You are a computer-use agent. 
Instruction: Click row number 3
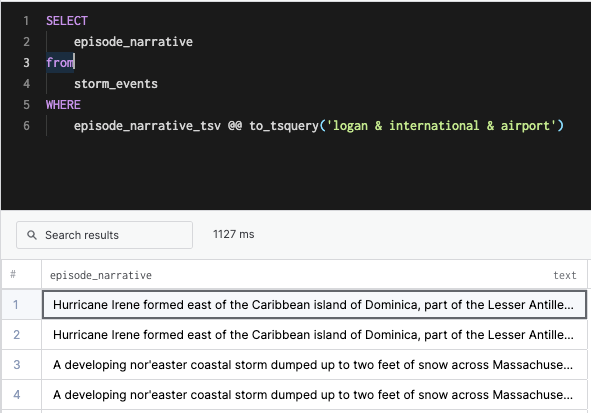[17, 365]
